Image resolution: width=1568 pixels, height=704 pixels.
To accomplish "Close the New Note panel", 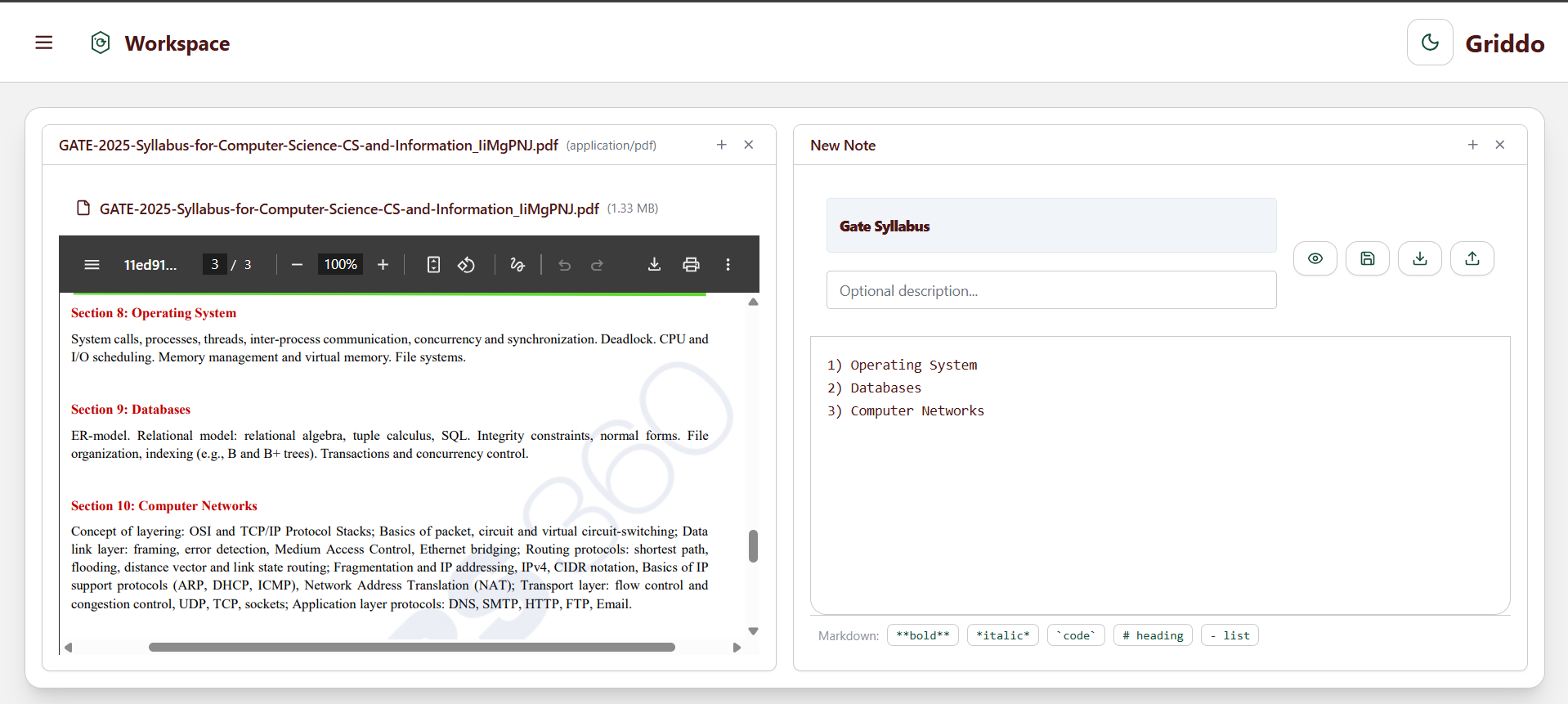I will (1500, 145).
